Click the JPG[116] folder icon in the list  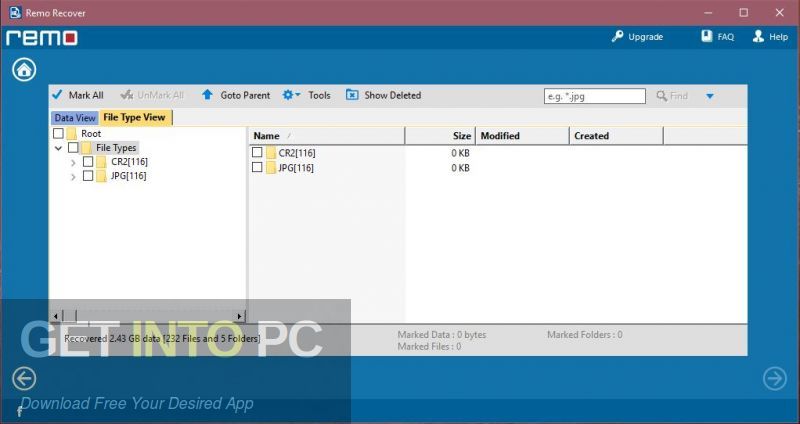pyautogui.click(x=271, y=167)
